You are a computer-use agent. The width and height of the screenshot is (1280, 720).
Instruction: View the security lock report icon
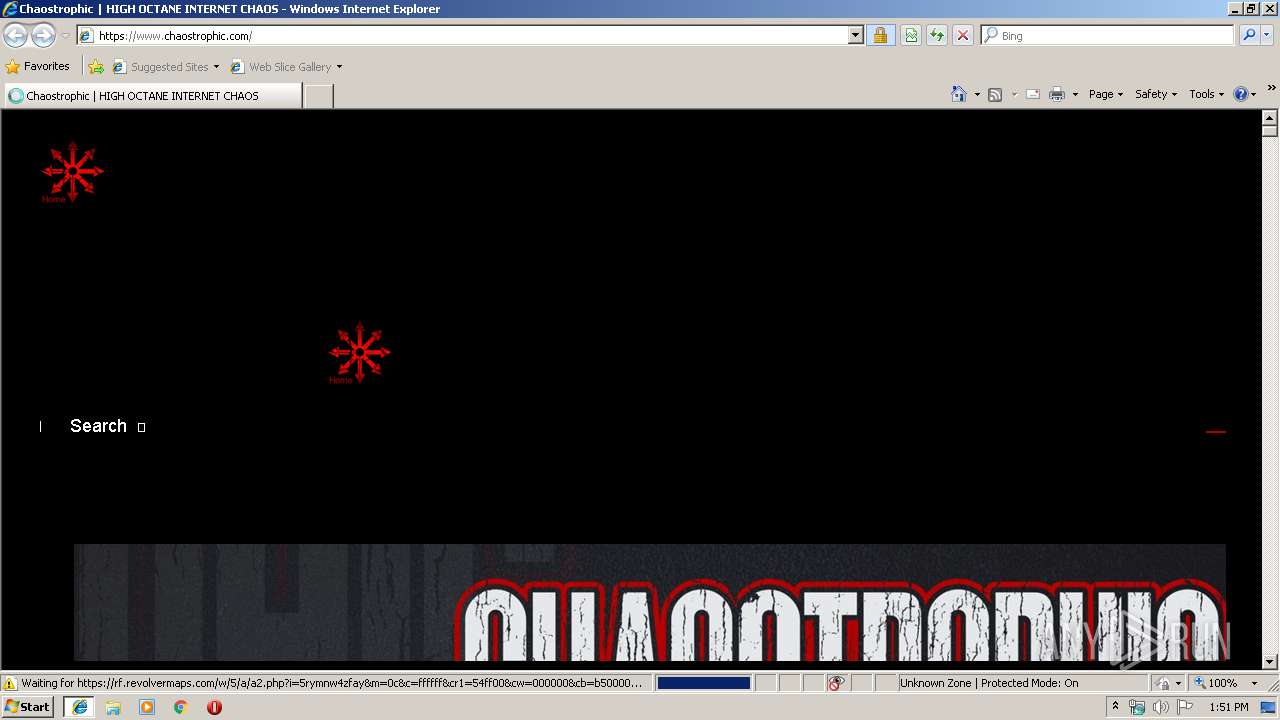[880, 36]
